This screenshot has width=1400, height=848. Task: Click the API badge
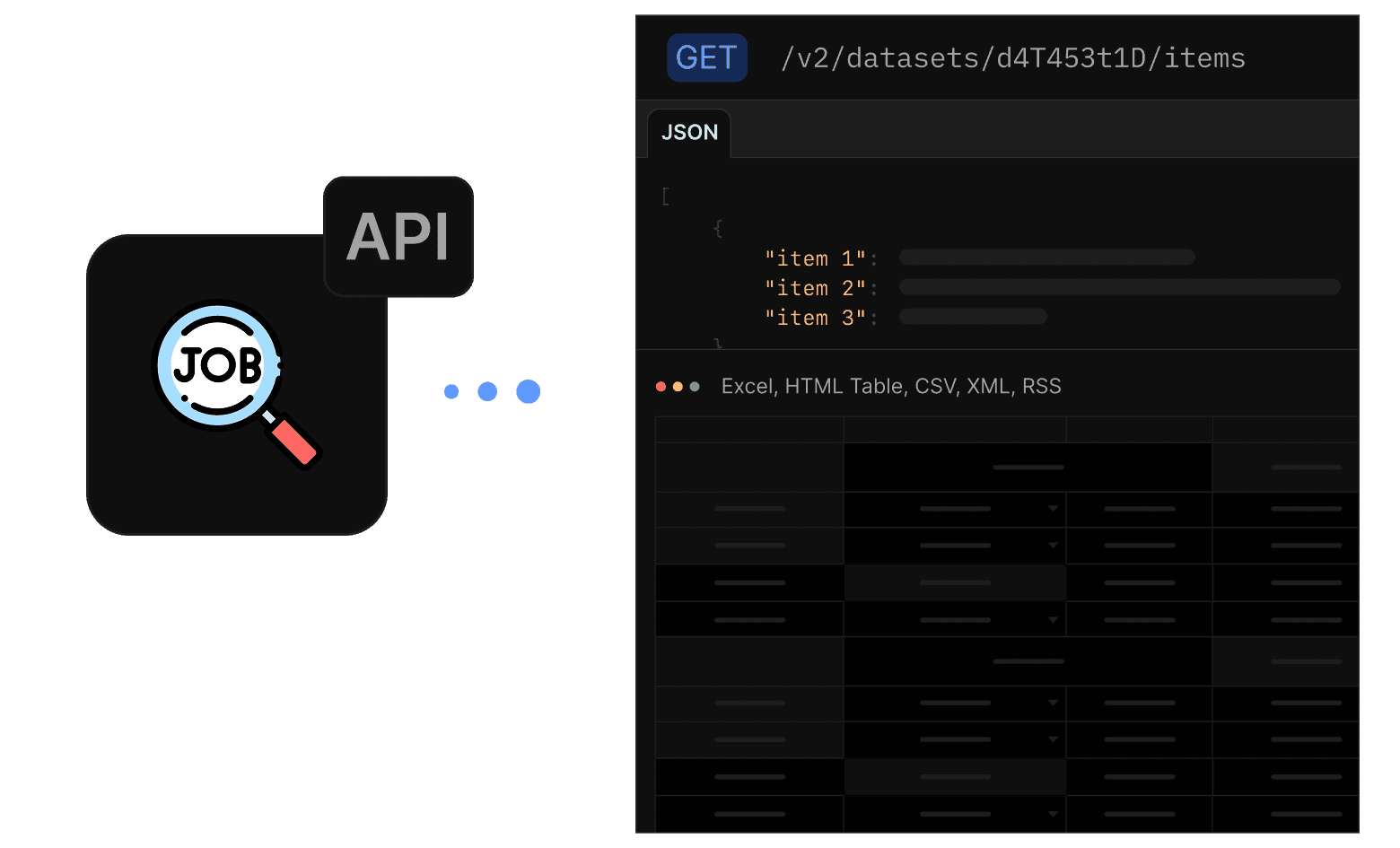tap(398, 237)
